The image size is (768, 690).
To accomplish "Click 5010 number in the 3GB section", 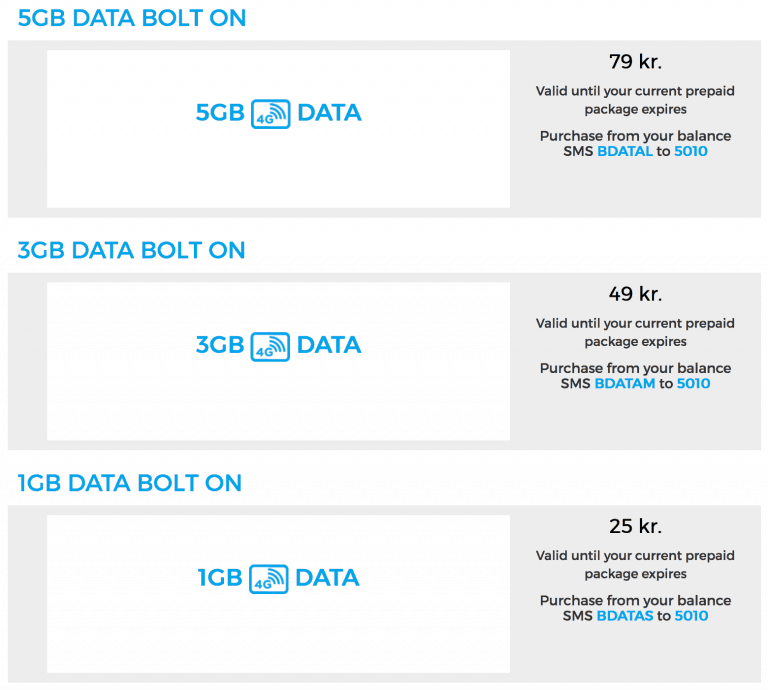I will (x=693, y=384).
